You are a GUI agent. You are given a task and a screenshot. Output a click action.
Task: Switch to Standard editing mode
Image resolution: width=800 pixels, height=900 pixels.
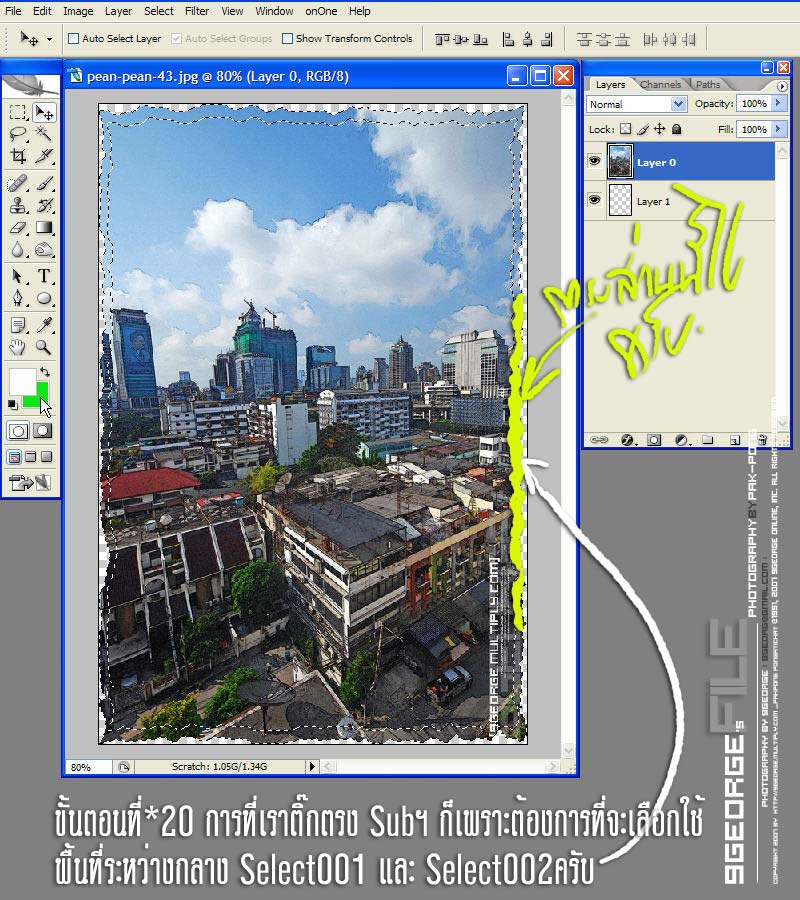[x=18, y=430]
